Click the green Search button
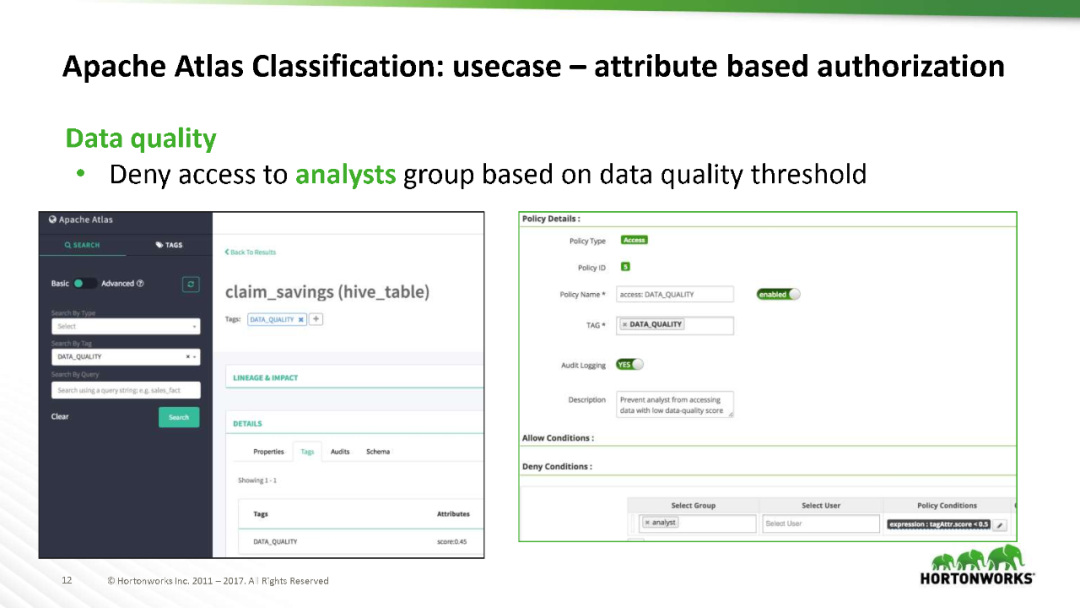This screenshot has width=1080, height=608. 179,417
